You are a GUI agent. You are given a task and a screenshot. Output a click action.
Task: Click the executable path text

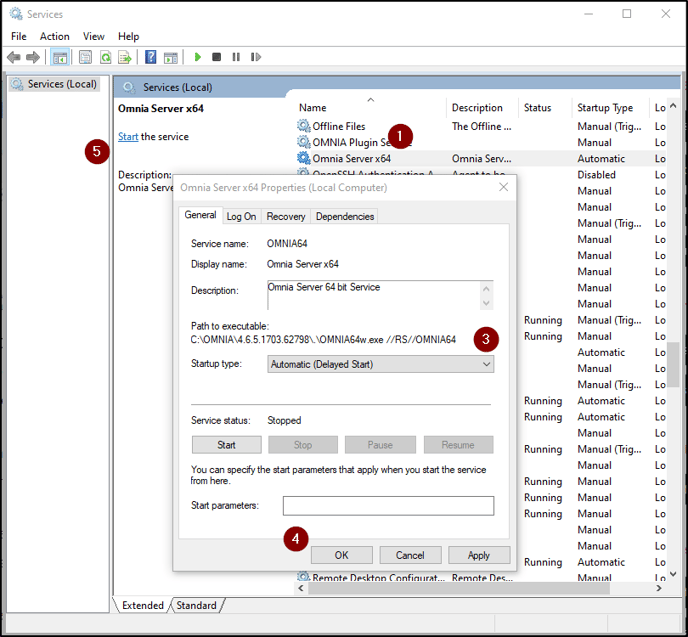[x=323, y=340]
